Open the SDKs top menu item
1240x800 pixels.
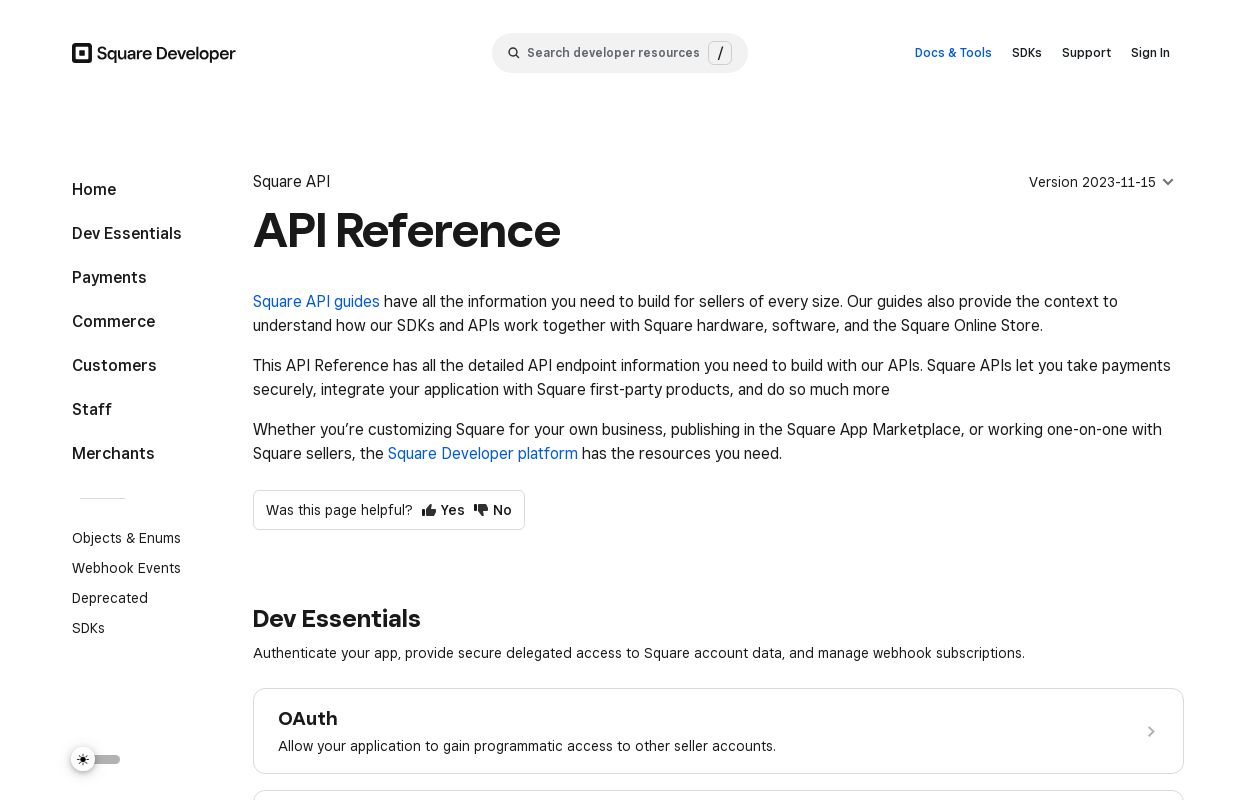click(x=1027, y=53)
